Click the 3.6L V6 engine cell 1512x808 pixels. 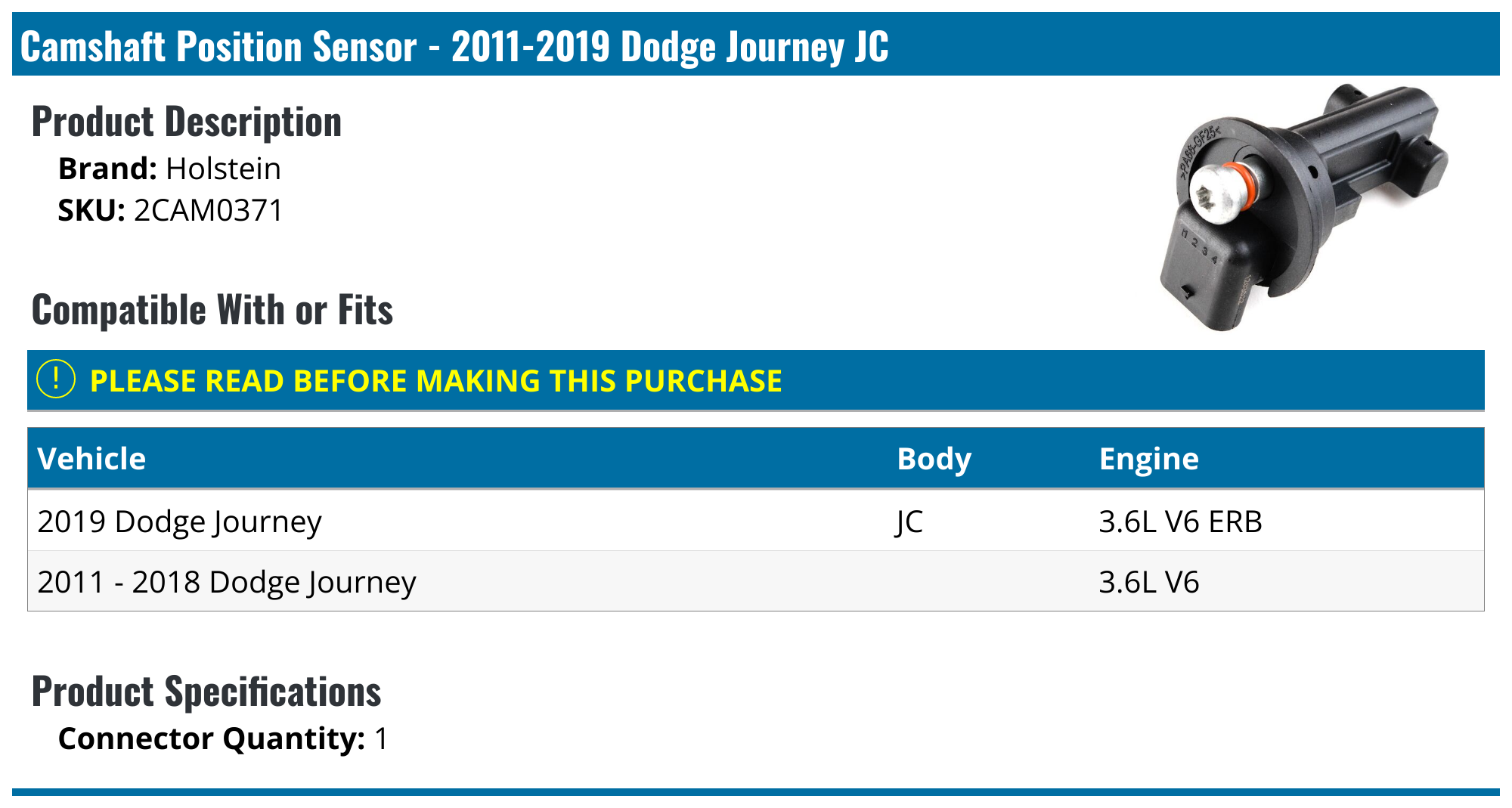tap(1148, 582)
